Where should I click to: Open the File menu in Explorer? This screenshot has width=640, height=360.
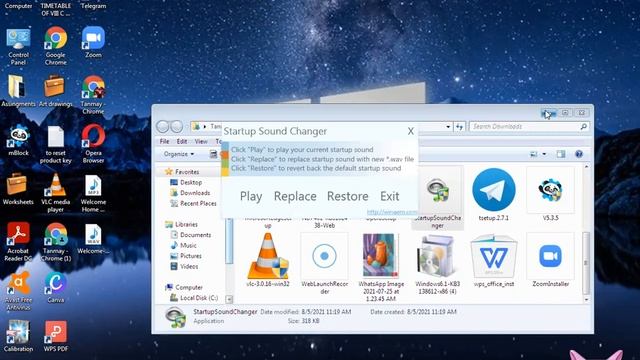[x=164, y=141]
